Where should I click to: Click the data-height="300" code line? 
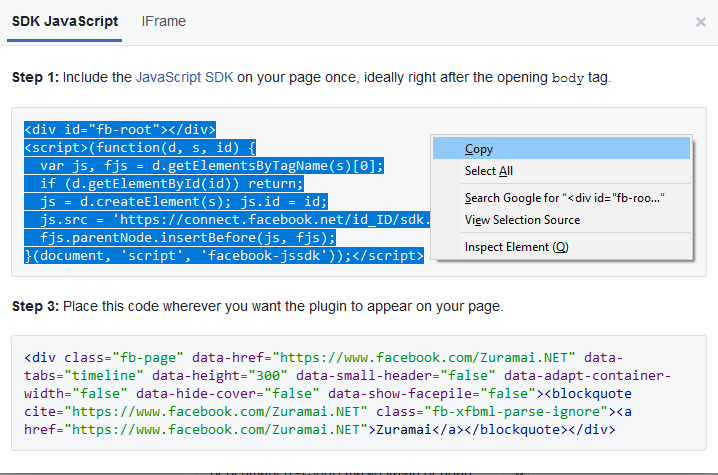tap(347, 376)
